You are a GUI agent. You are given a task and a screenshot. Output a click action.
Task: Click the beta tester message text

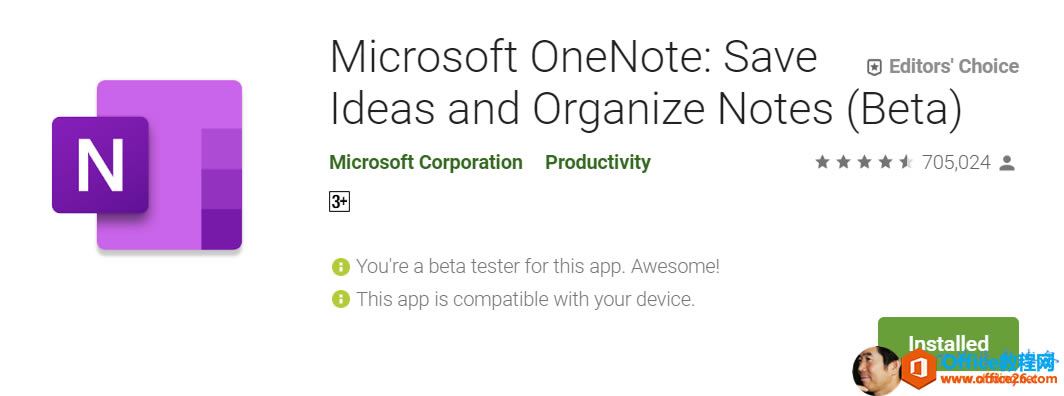click(537, 266)
